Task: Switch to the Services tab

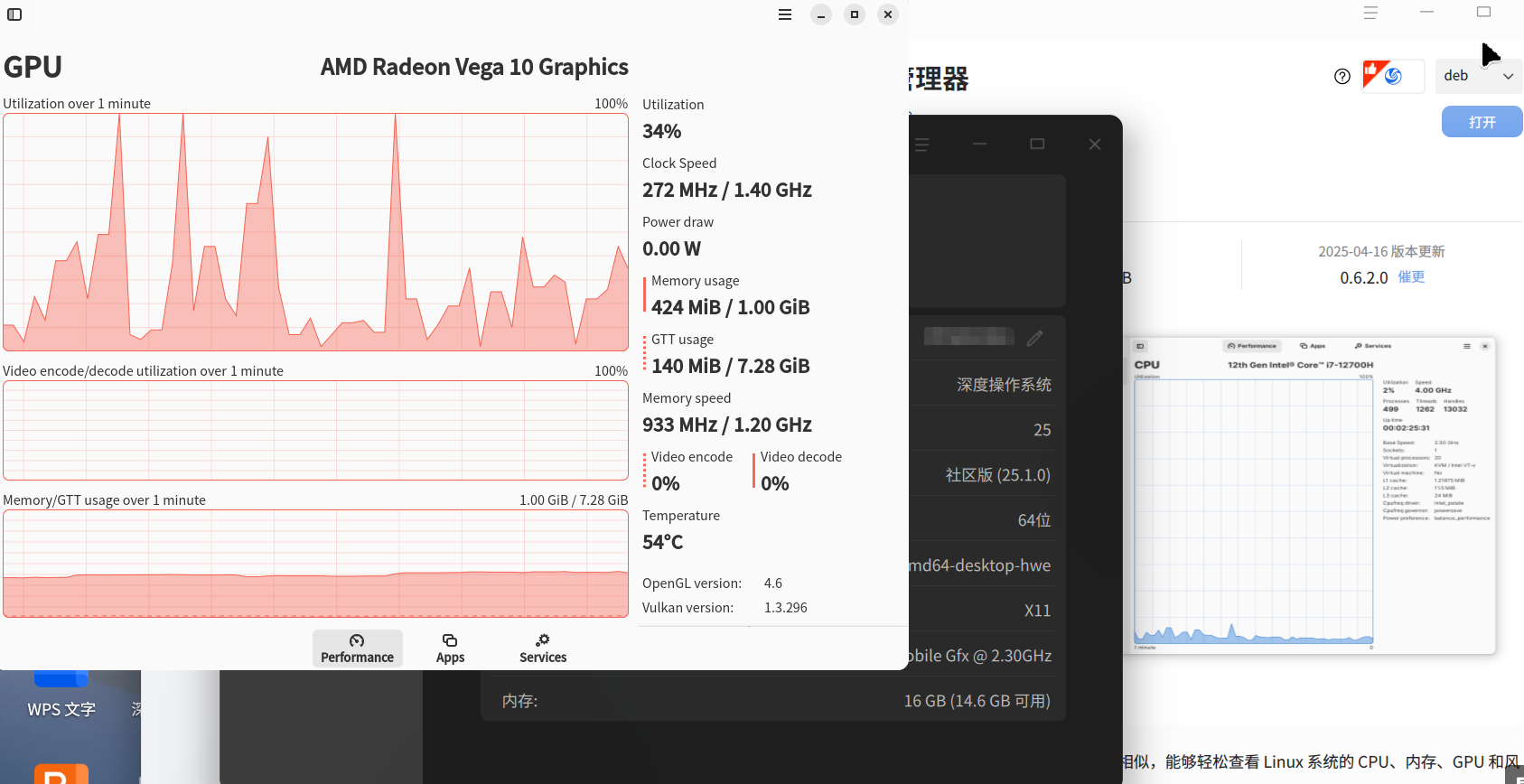Action: [543, 649]
